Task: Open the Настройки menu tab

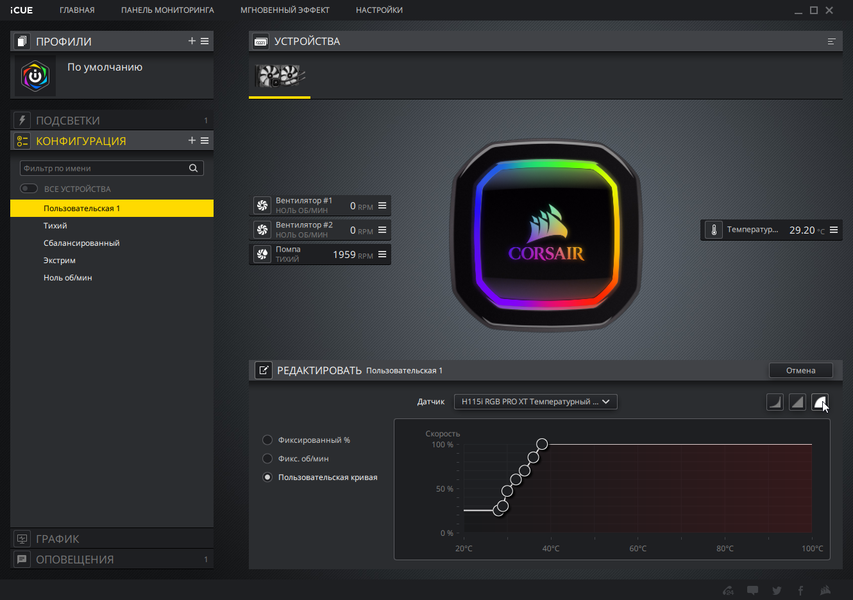Action: point(379,10)
